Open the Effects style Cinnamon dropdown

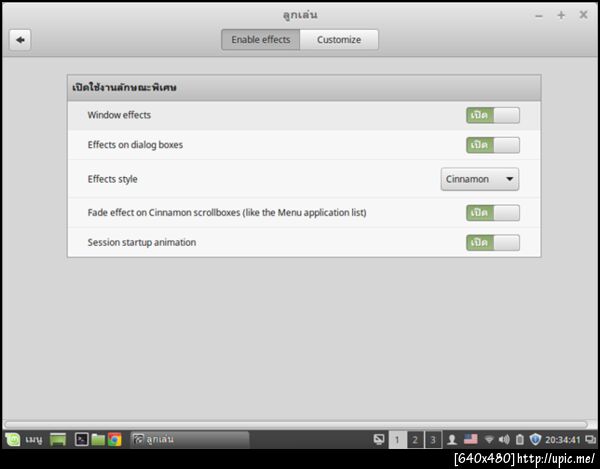click(480, 179)
